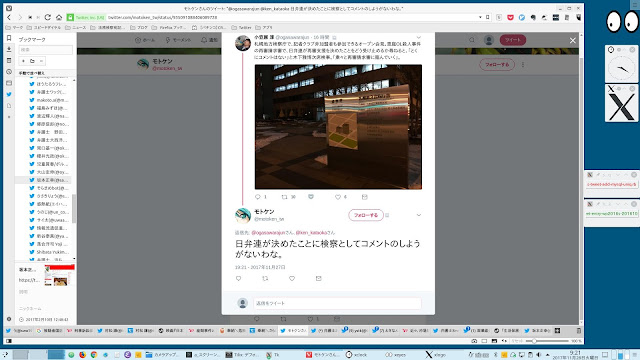Toggle bookmark star in address bar

click(488, 17)
